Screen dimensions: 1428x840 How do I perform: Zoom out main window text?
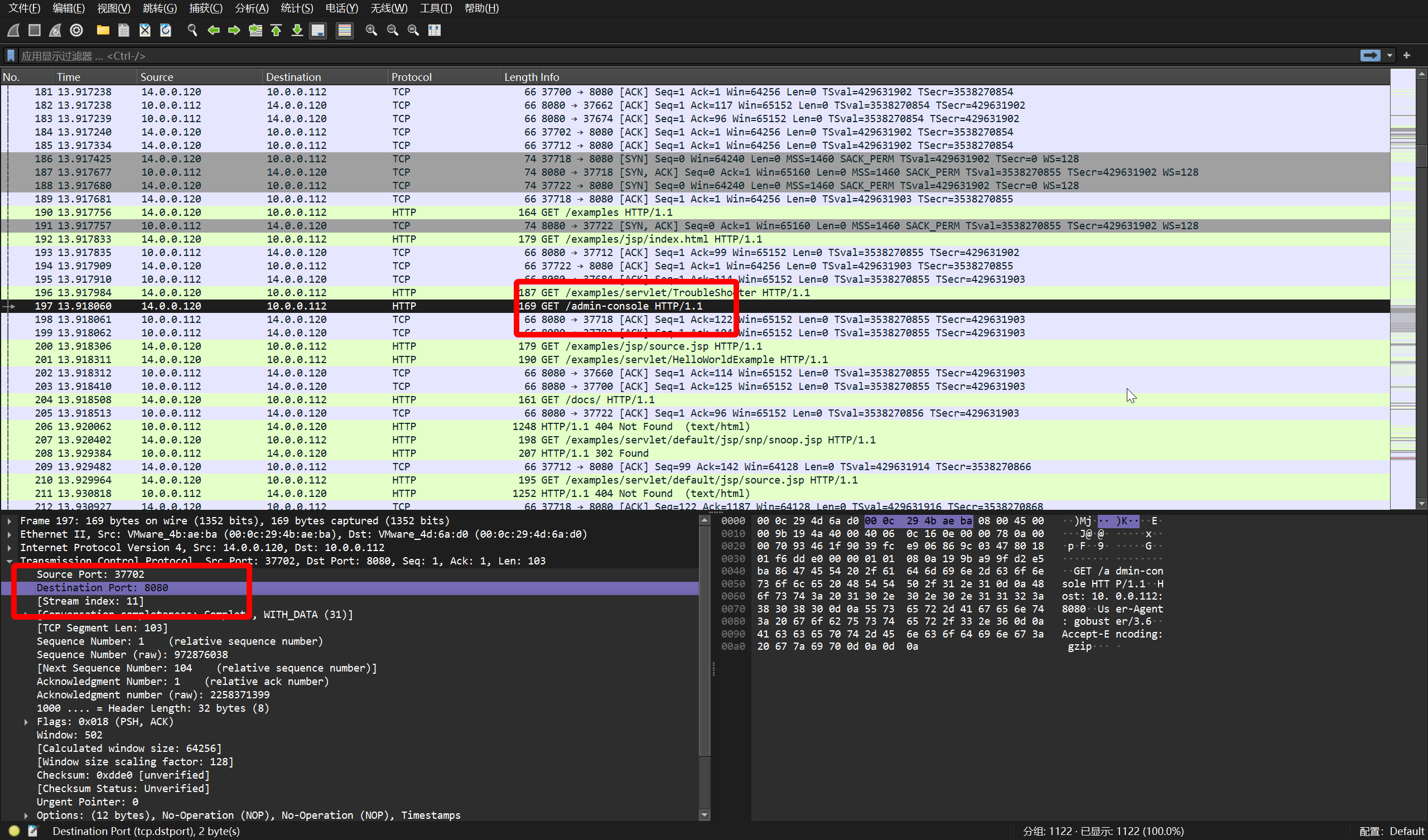point(392,30)
